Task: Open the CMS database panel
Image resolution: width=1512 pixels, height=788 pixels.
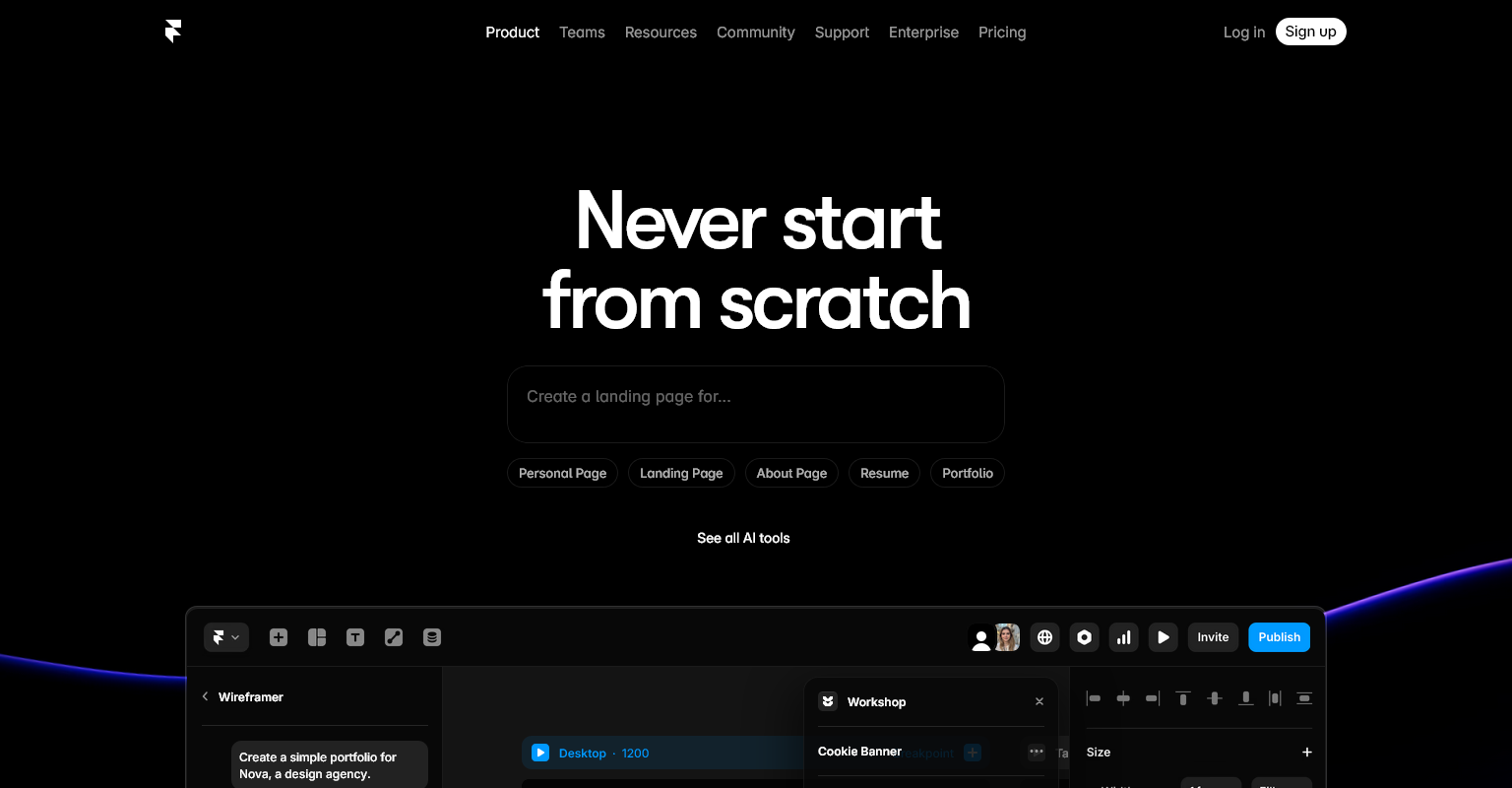Action: pos(432,637)
